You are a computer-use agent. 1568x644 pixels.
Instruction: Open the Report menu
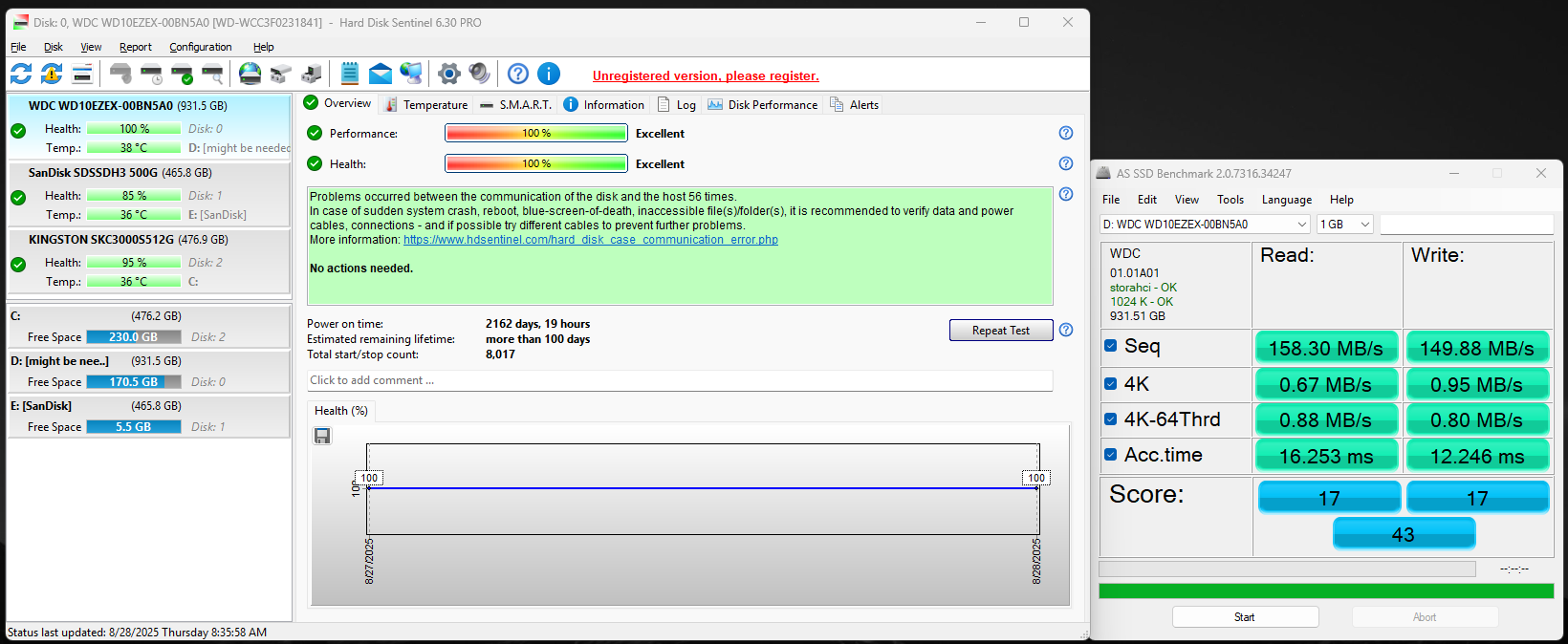click(136, 47)
